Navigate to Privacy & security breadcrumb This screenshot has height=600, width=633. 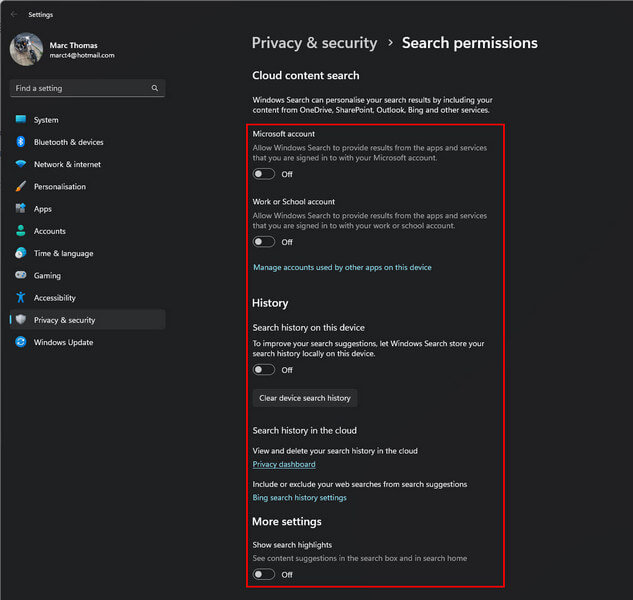coord(314,43)
